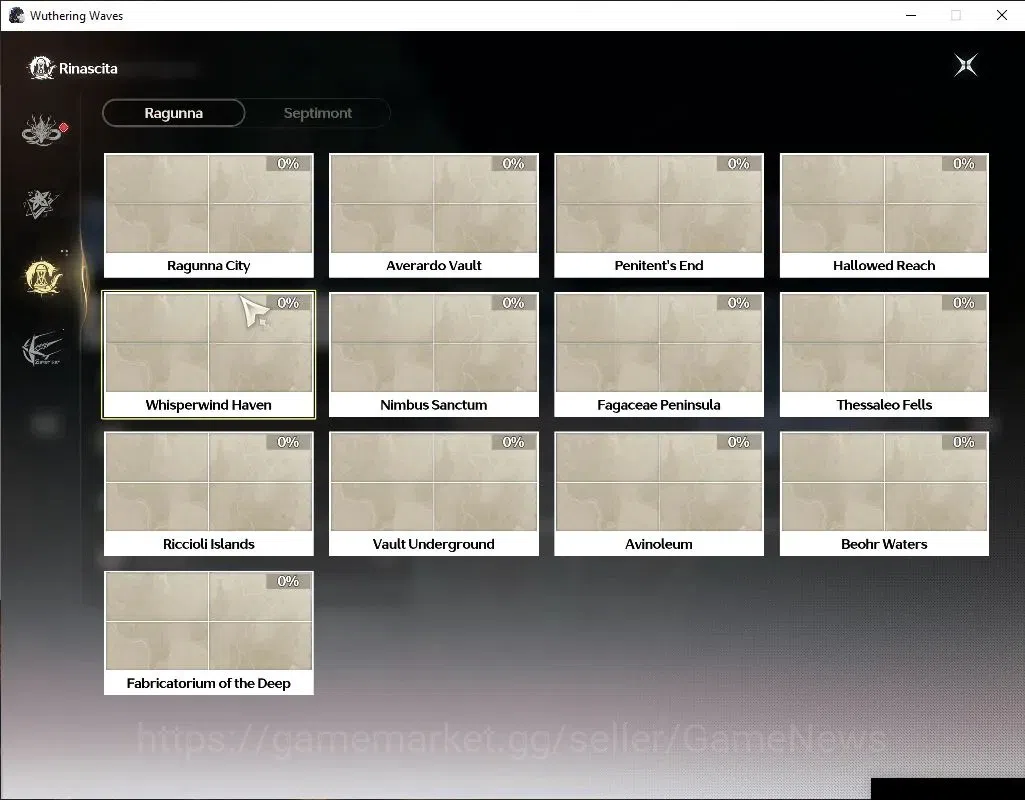Open the Riccioli Islands map card
This screenshot has height=800, width=1025.
(x=209, y=493)
